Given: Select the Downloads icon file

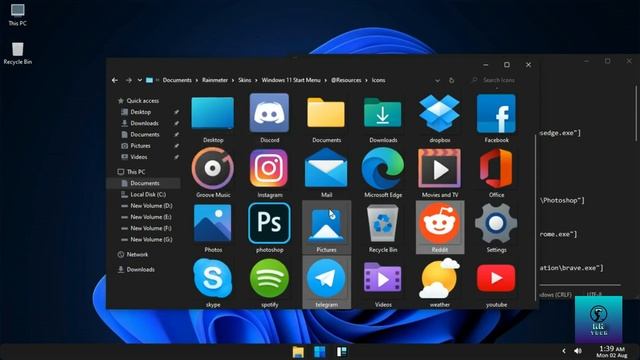Looking at the screenshot, I should point(383,118).
